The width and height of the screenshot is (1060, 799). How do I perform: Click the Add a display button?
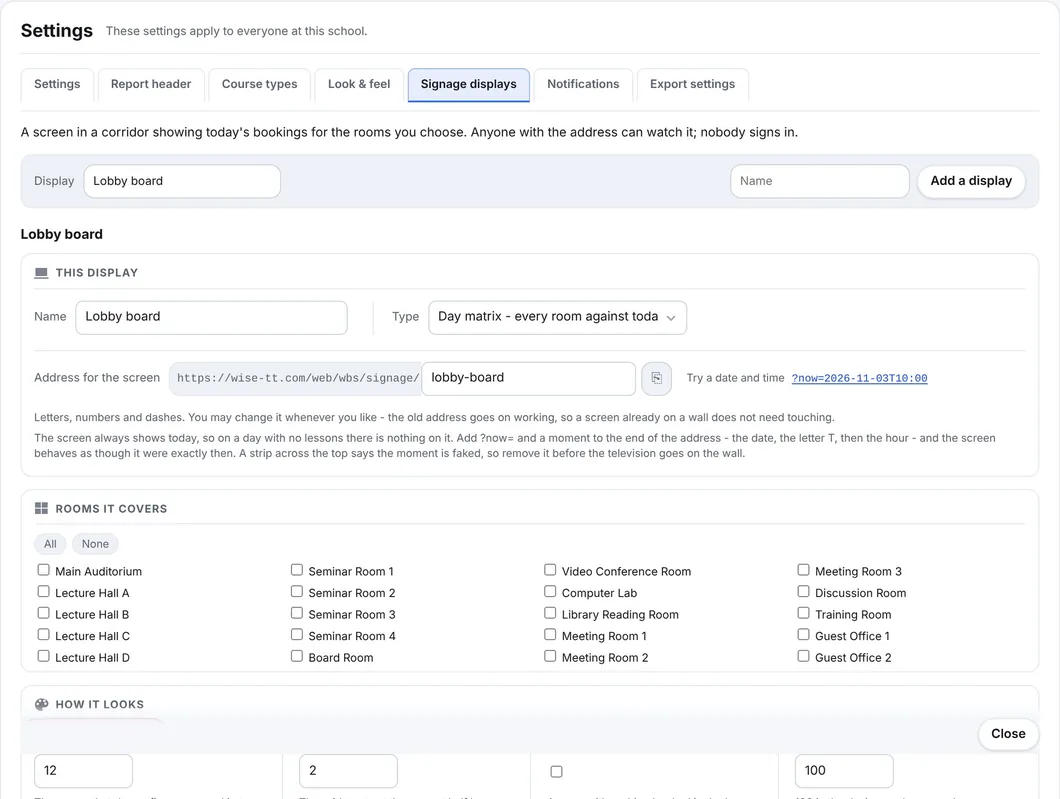[971, 181]
